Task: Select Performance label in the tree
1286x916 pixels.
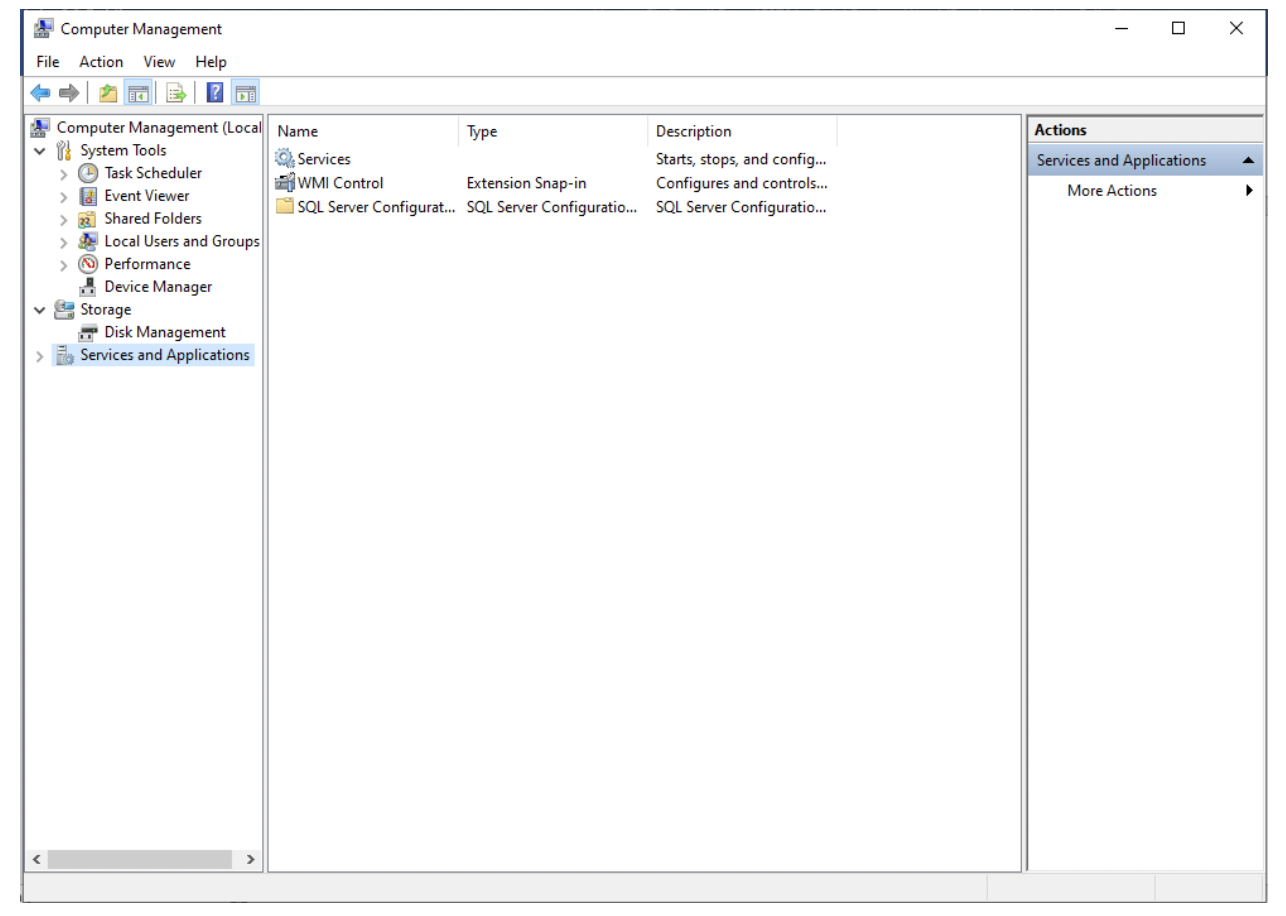Action: 147,264
